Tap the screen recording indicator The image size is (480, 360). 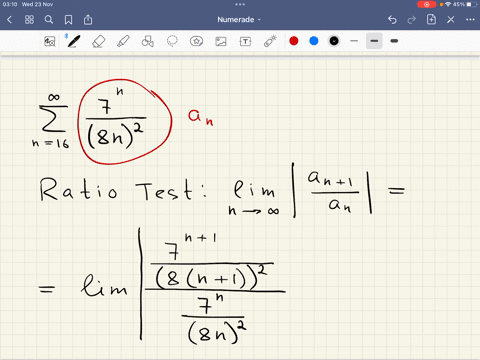[x=426, y=4]
